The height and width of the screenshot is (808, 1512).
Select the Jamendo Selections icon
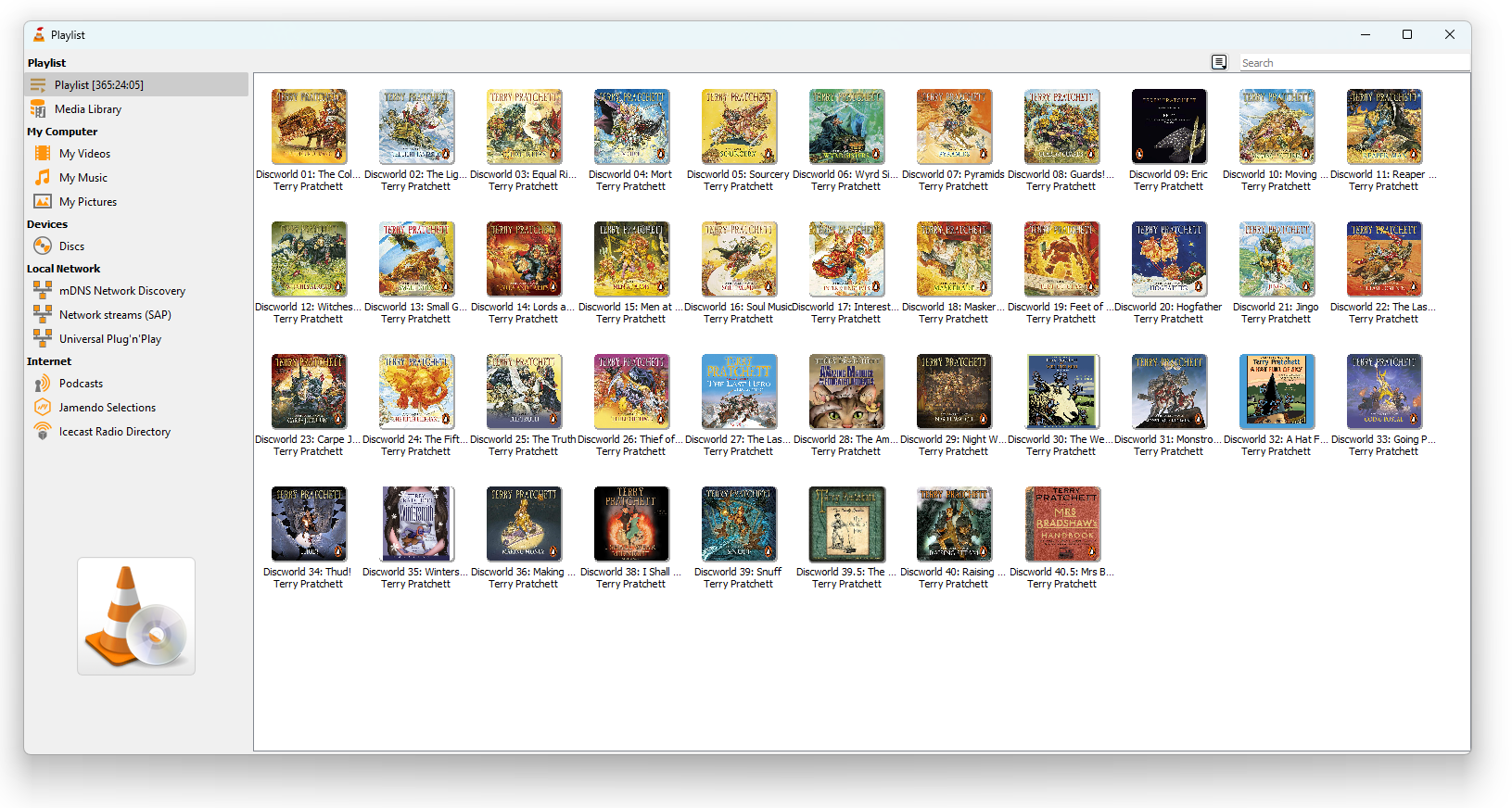(x=43, y=407)
